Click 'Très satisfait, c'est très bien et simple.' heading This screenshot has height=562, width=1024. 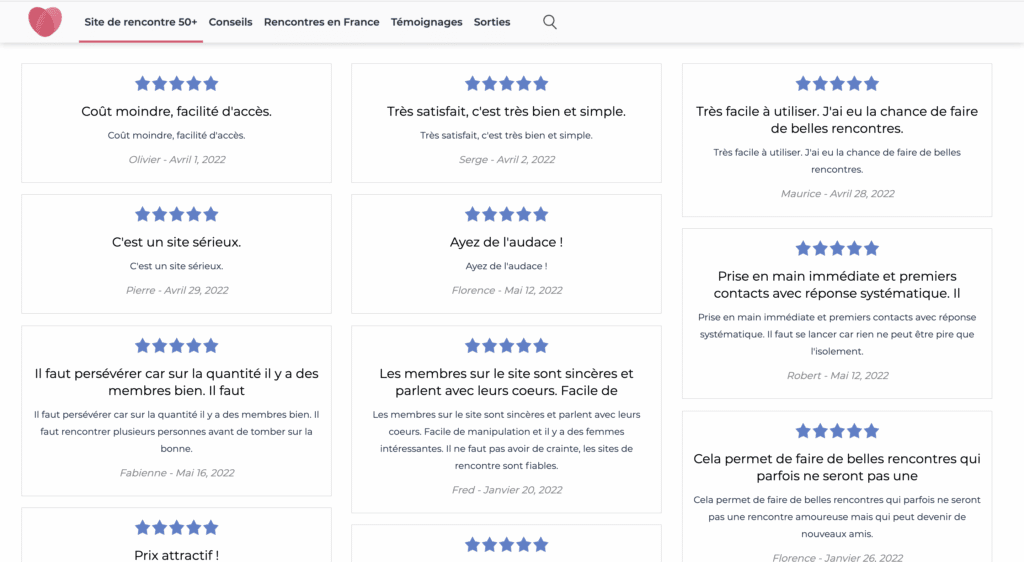pos(506,112)
